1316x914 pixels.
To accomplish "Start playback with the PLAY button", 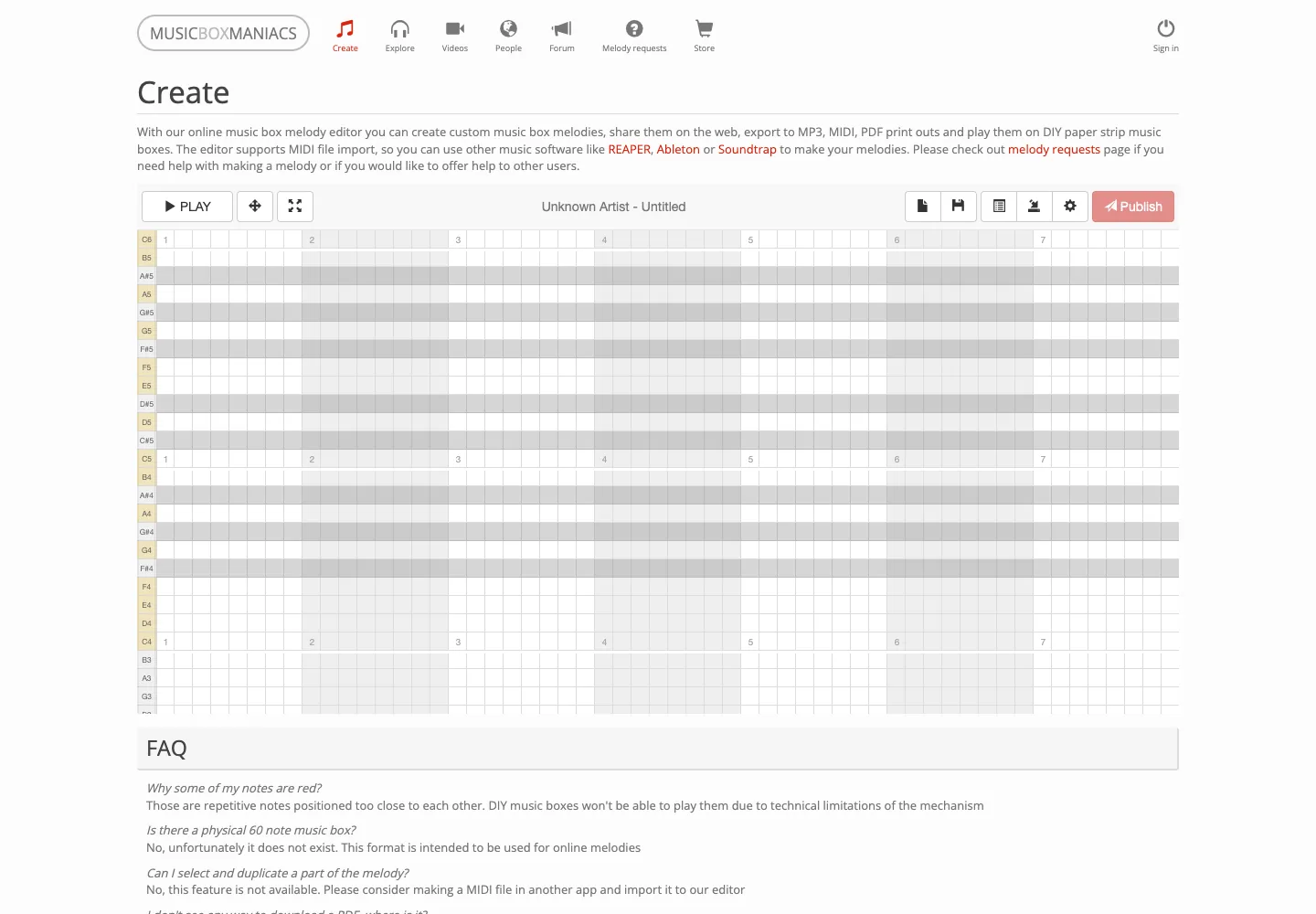I will [x=187, y=207].
